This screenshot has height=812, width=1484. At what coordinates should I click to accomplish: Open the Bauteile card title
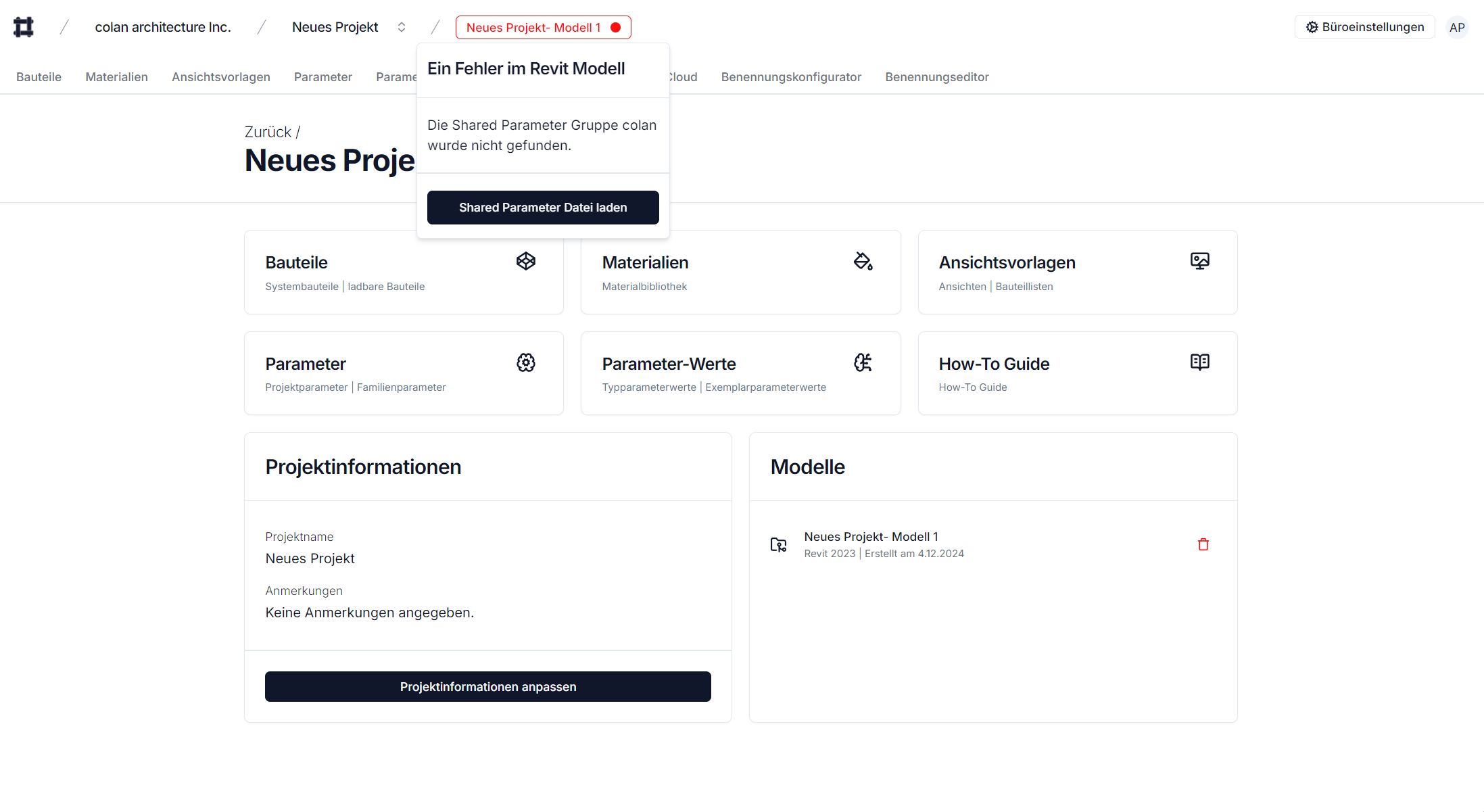click(x=296, y=262)
